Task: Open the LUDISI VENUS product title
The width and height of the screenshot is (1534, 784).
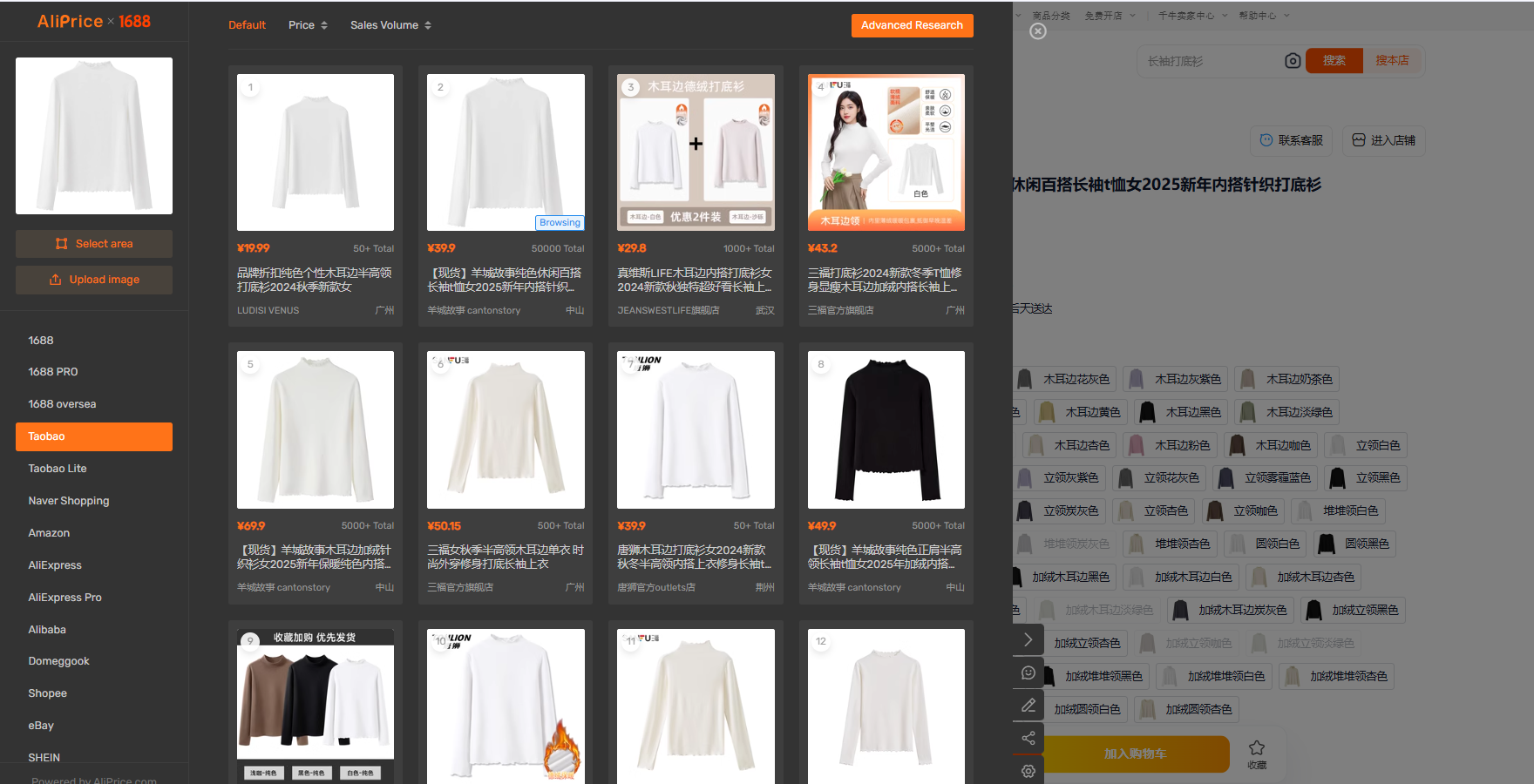Action: (x=315, y=280)
